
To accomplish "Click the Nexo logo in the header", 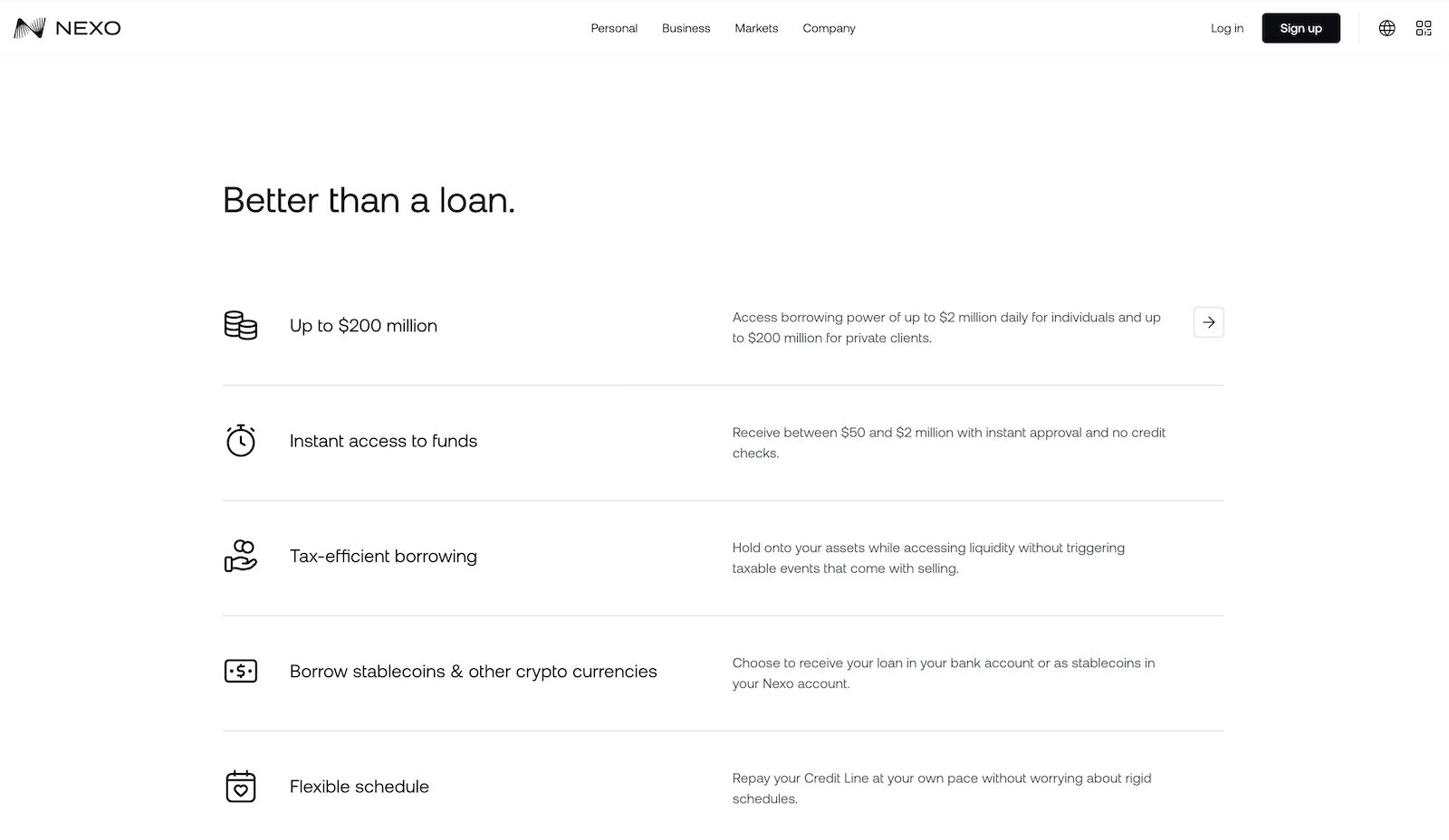I will click(x=66, y=28).
